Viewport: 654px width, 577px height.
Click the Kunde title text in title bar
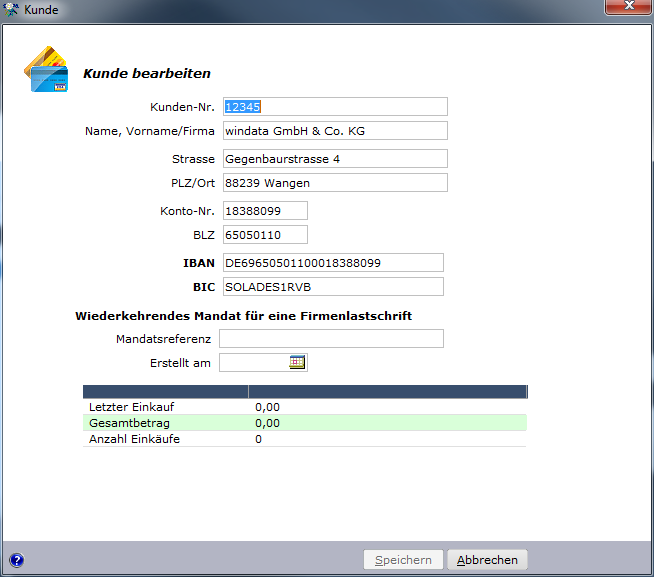click(x=41, y=10)
